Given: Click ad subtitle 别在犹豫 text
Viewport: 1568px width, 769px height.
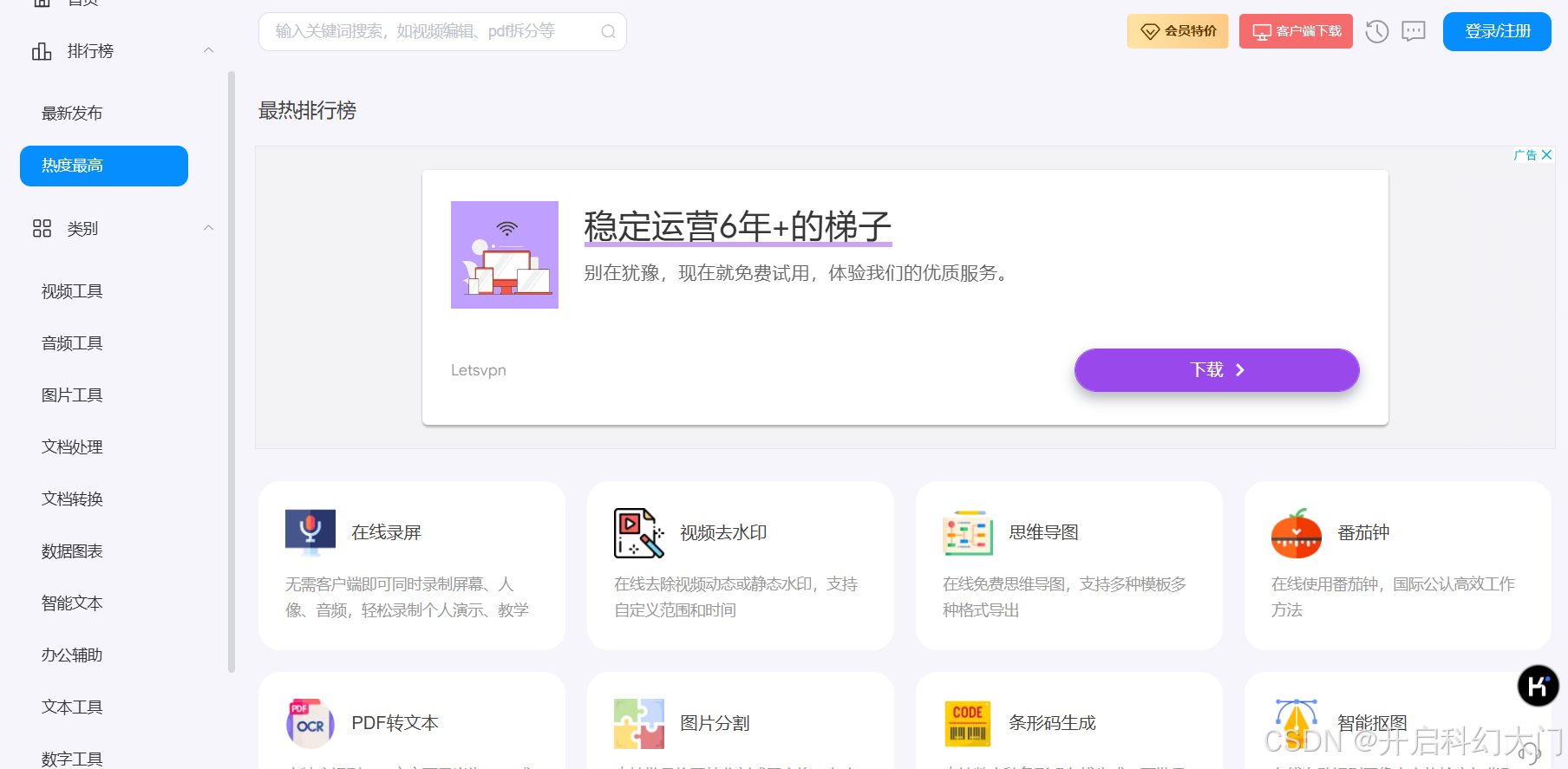Looking at the screenshot, I should coord(798,273).
